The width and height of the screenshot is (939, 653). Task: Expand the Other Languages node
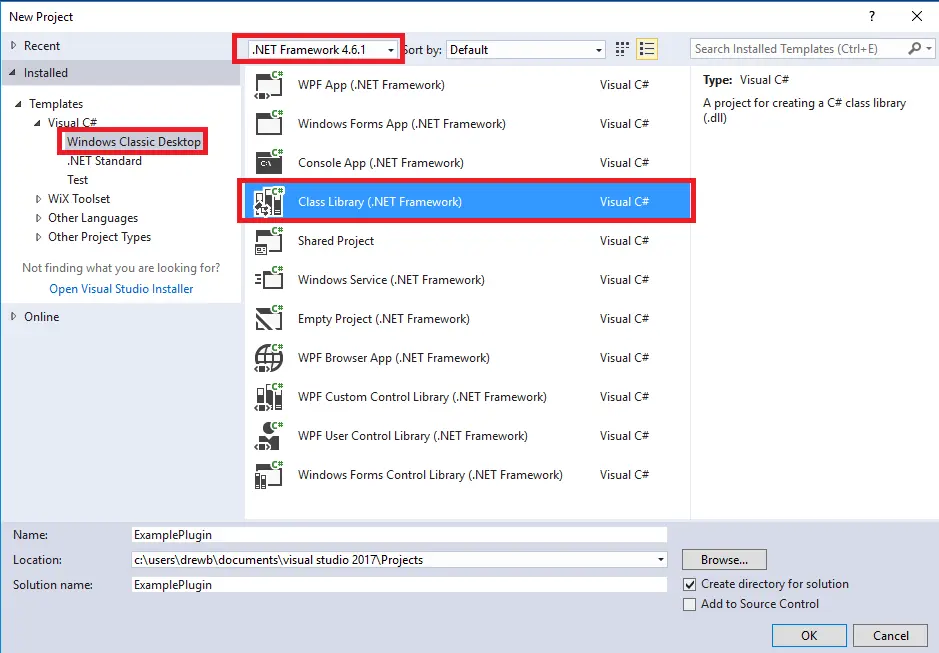coord(38,218)
